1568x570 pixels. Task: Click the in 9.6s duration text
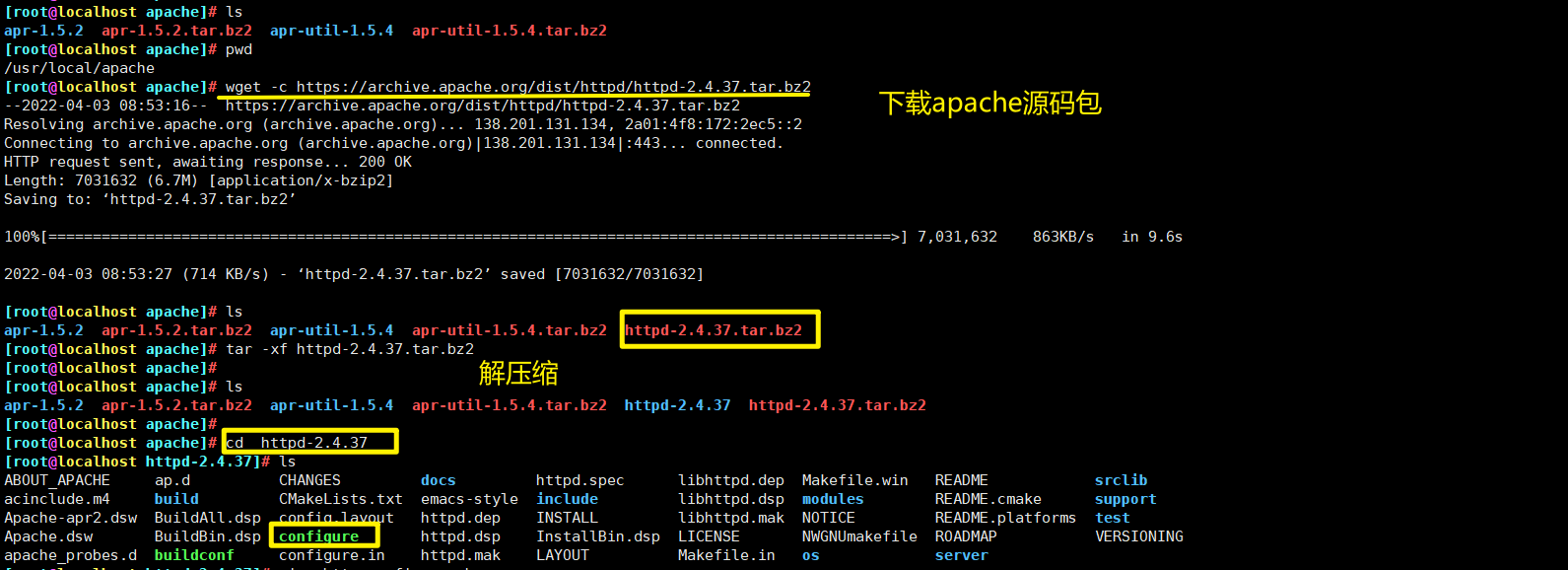tap(1152, 237)
